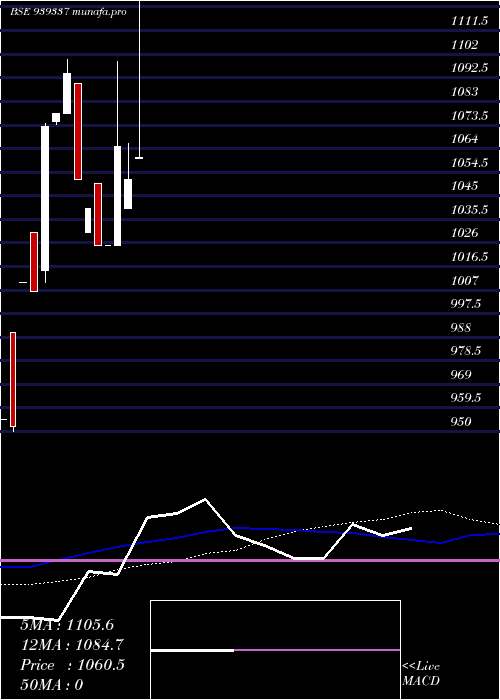The image size is (500, 700).
Task: Click the 5MA : 1105.6 readout
Action: tap(67, 625)
